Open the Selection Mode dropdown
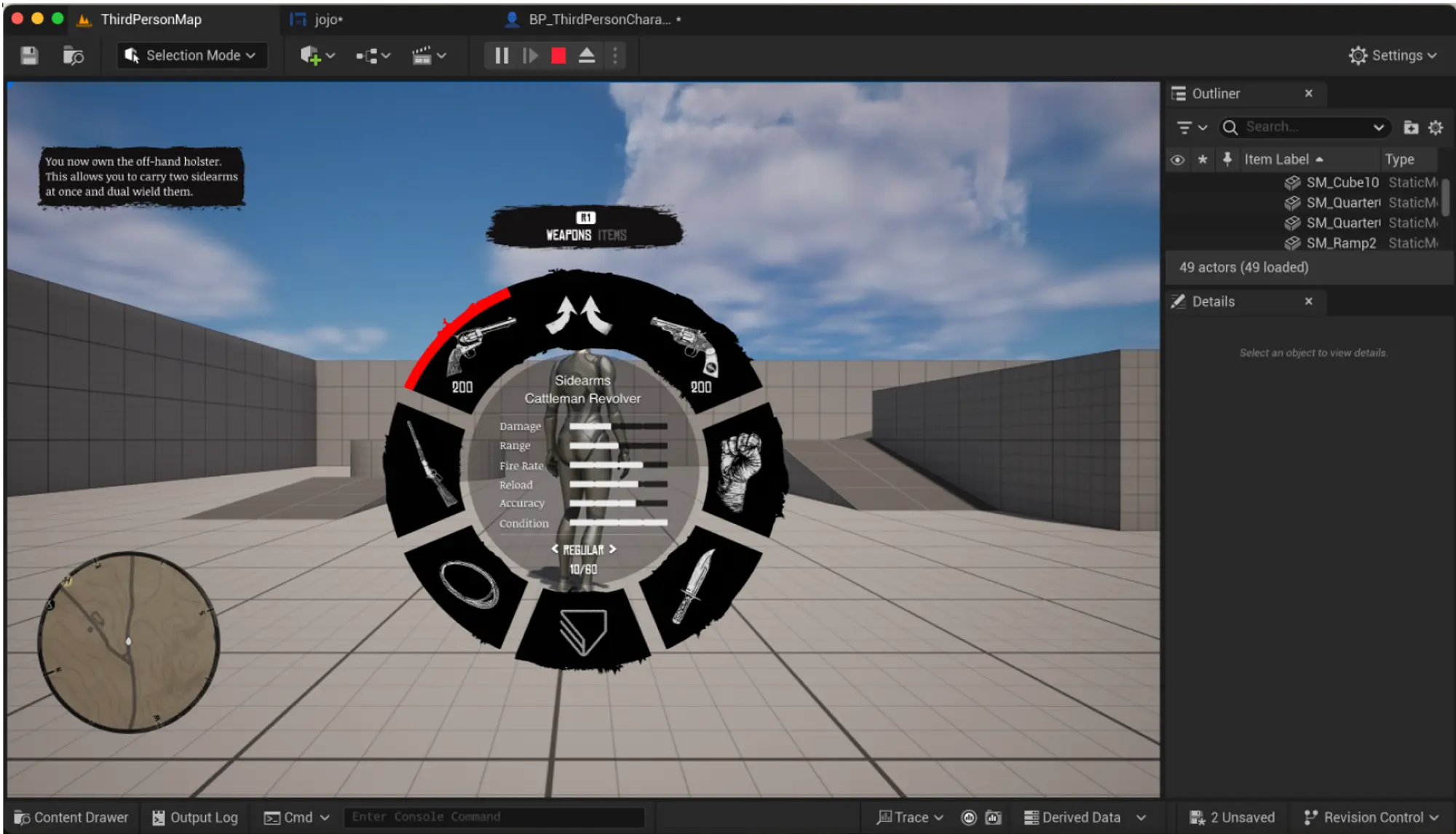This screenshot has width=1456, height=834. pos(191,55)
